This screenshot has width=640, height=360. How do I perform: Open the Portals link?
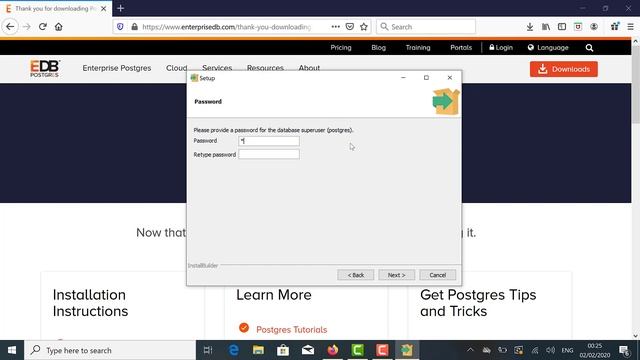tap(461, 48)
